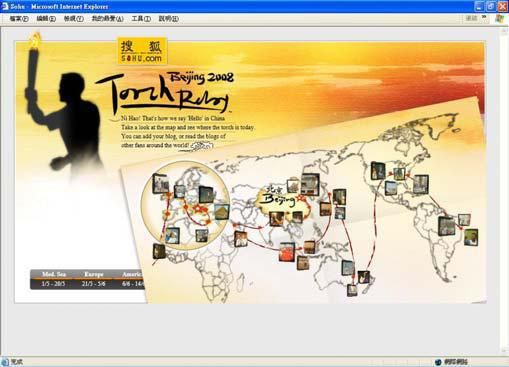This screenshot has height=367, width=509.
Task: Open the 說明(H) Help menu
Action: tap(168, 19)
